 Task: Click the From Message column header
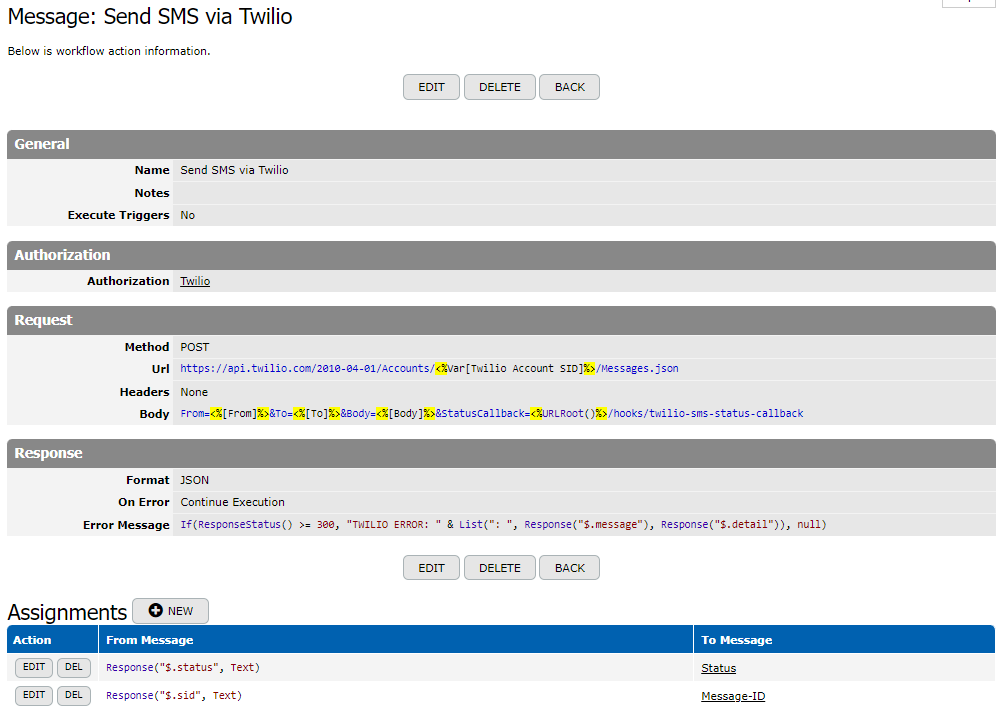click(x=150, y=640)
